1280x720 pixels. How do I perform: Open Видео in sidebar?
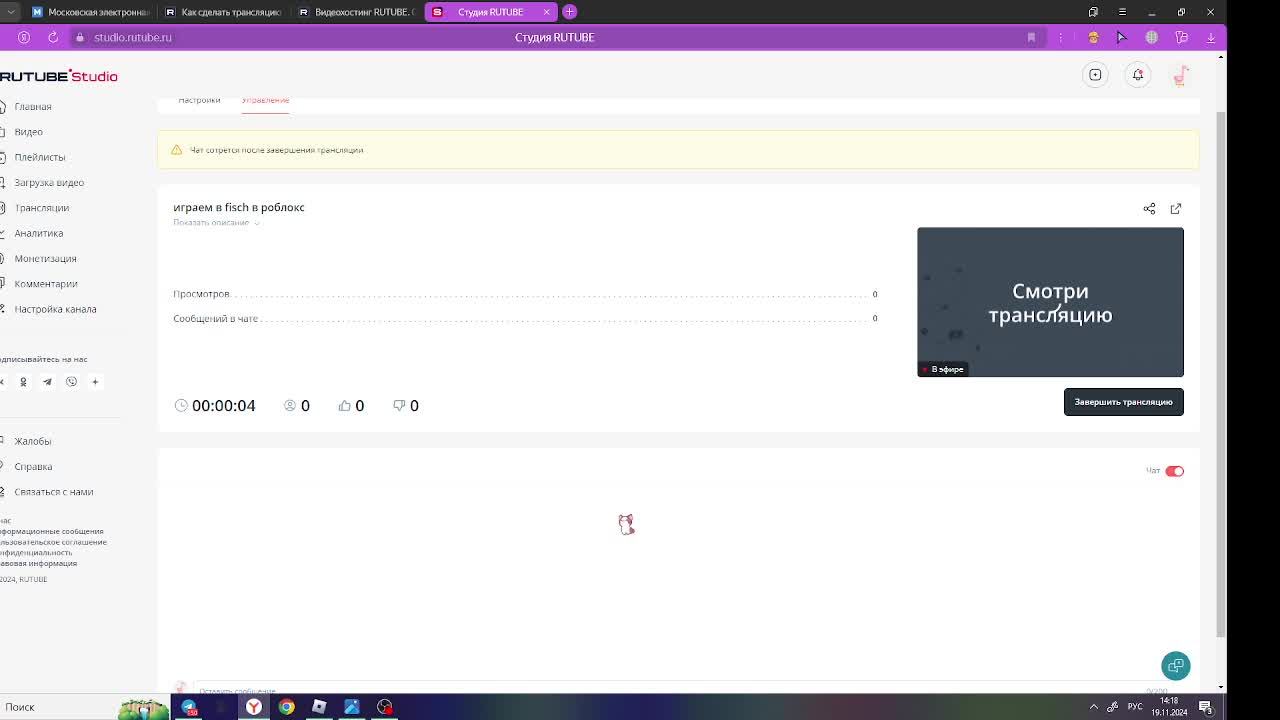28,132
